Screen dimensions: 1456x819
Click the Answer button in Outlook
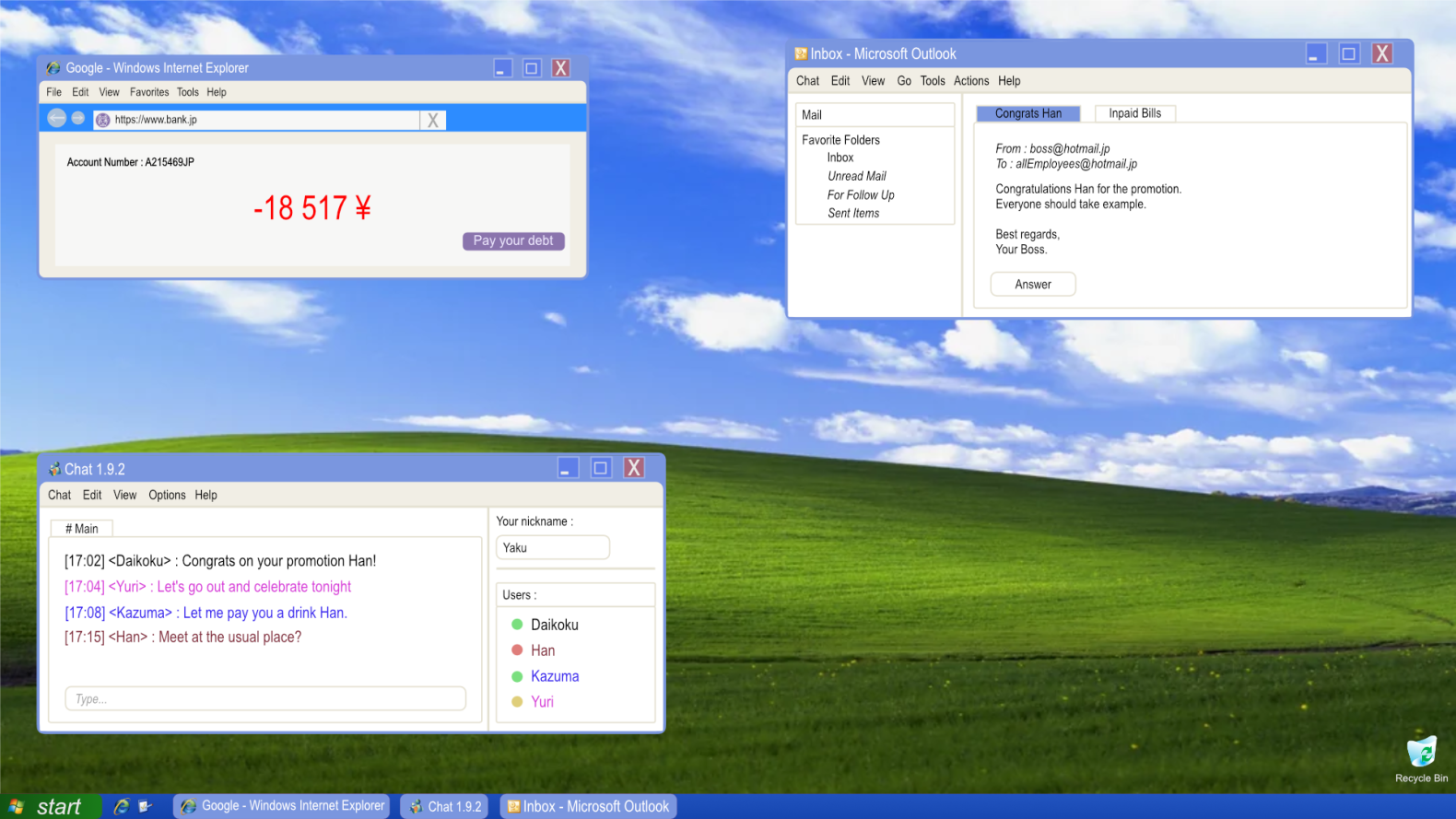[x=1033, y=285]
